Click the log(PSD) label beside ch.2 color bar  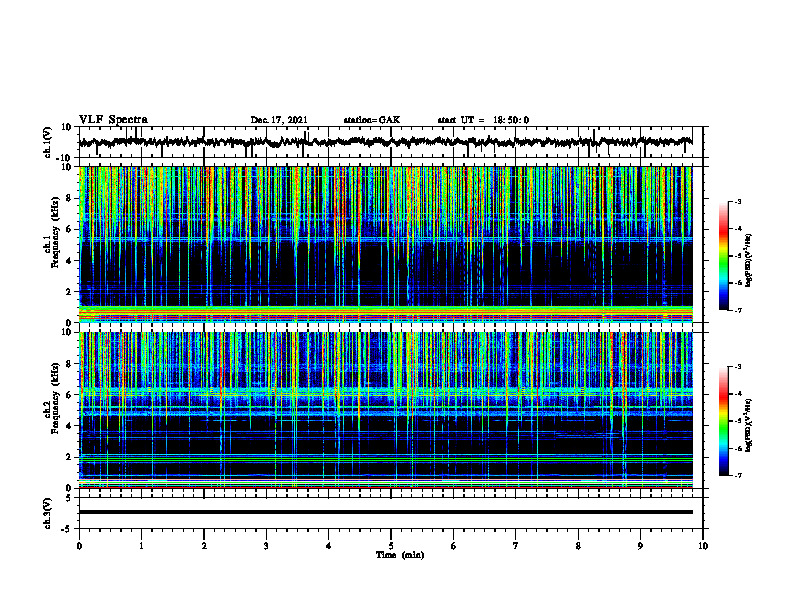pyautogui.click(x=749, y=425)
